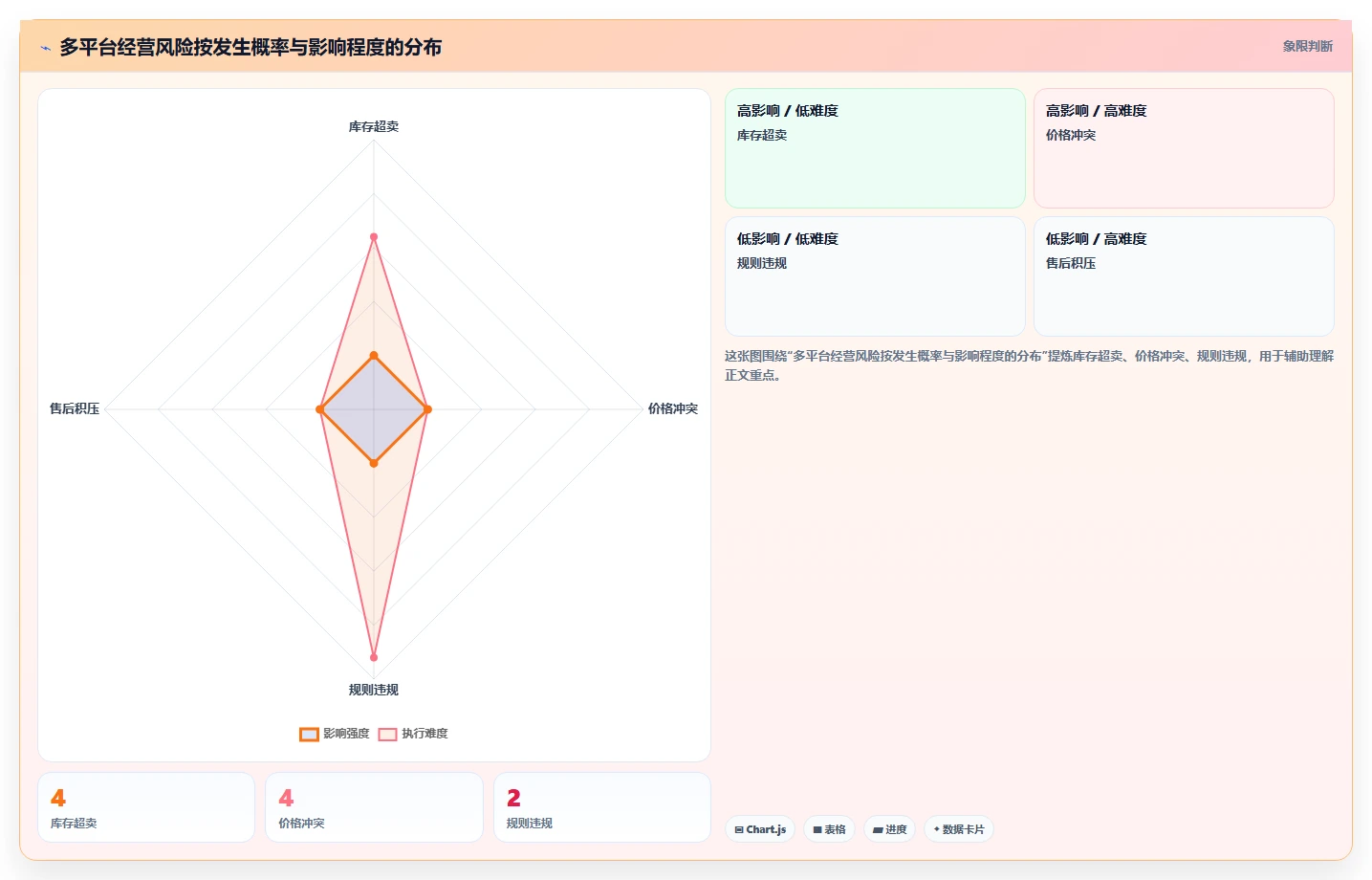
Task: Click orange data point on 规则违规 axis
Action: (x=374, y=463)
